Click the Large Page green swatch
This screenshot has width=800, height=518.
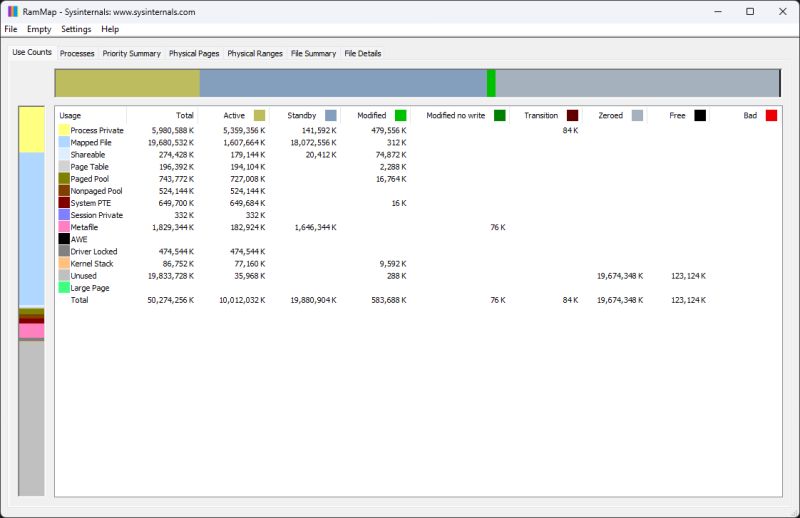(x=64, y=288)
